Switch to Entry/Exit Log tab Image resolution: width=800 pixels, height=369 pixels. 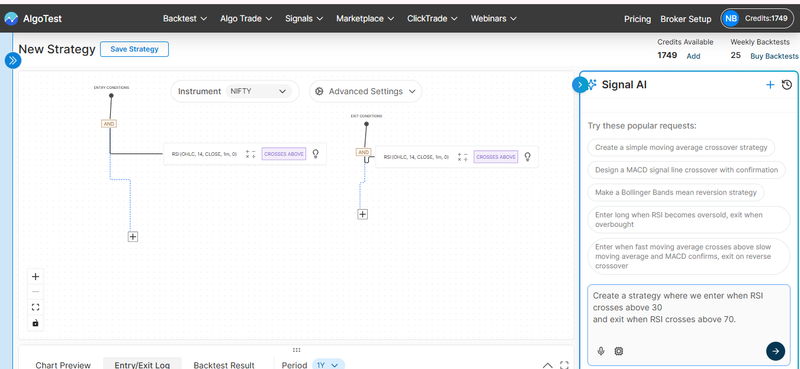point(141,364)
